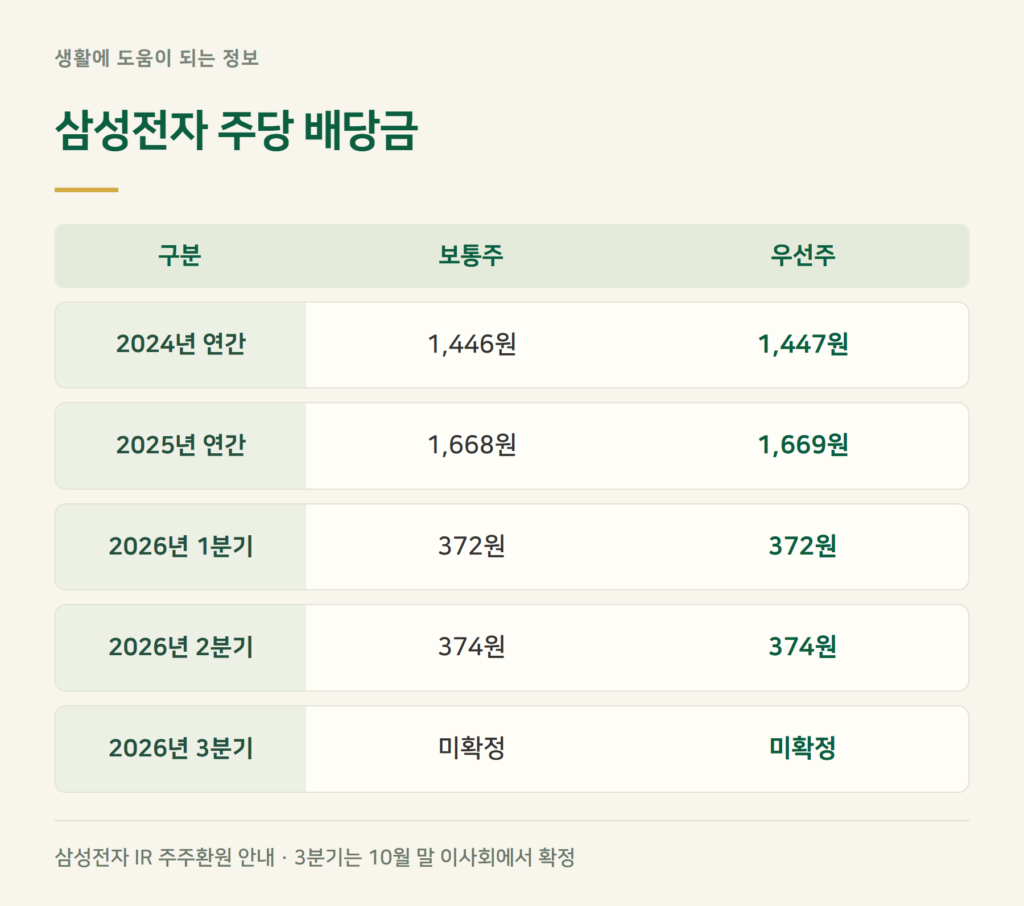Click the subtitle '생활에 도움이 되는 정보'
1024x906 pixels.
tap(157, 58)
